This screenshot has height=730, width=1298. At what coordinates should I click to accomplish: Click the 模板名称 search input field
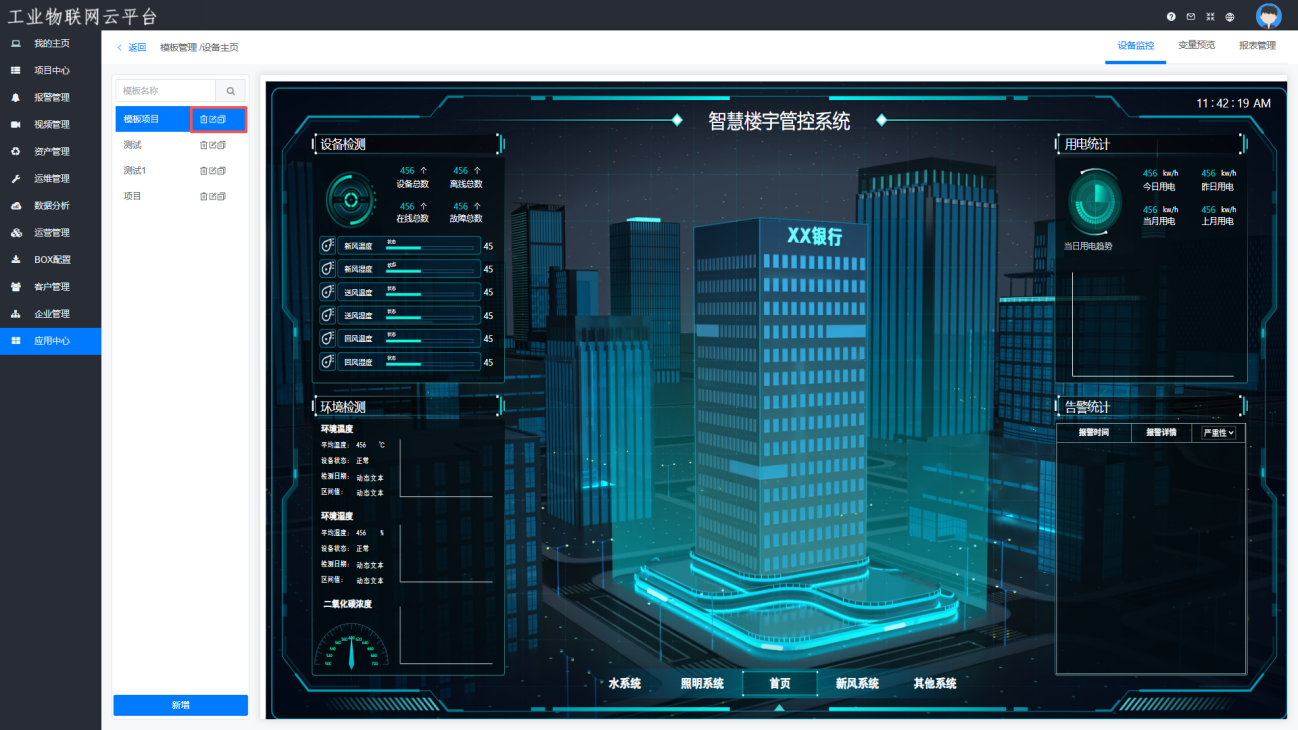tap(166, 91)
